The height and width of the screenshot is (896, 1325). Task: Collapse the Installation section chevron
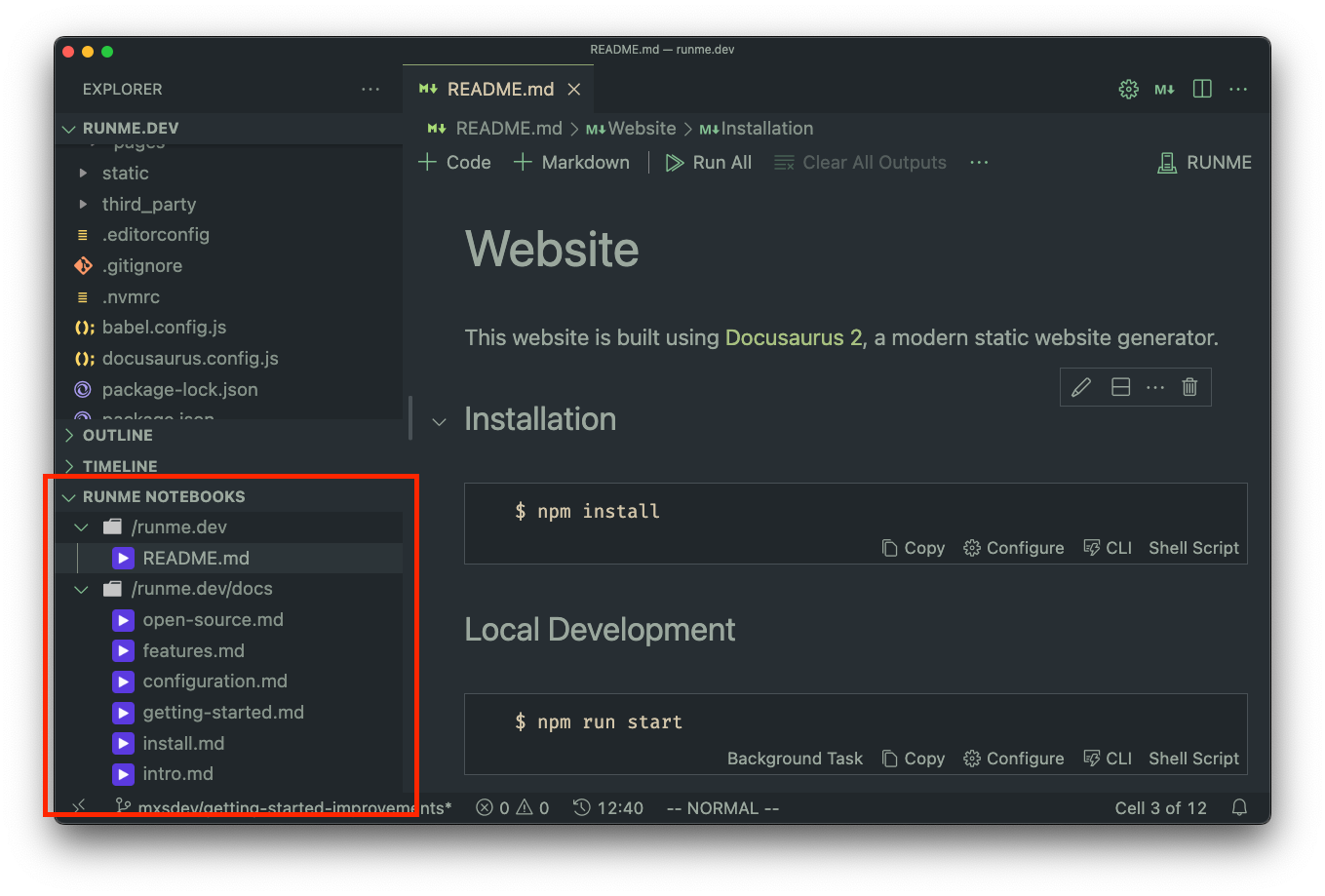(x=440, y=421)
